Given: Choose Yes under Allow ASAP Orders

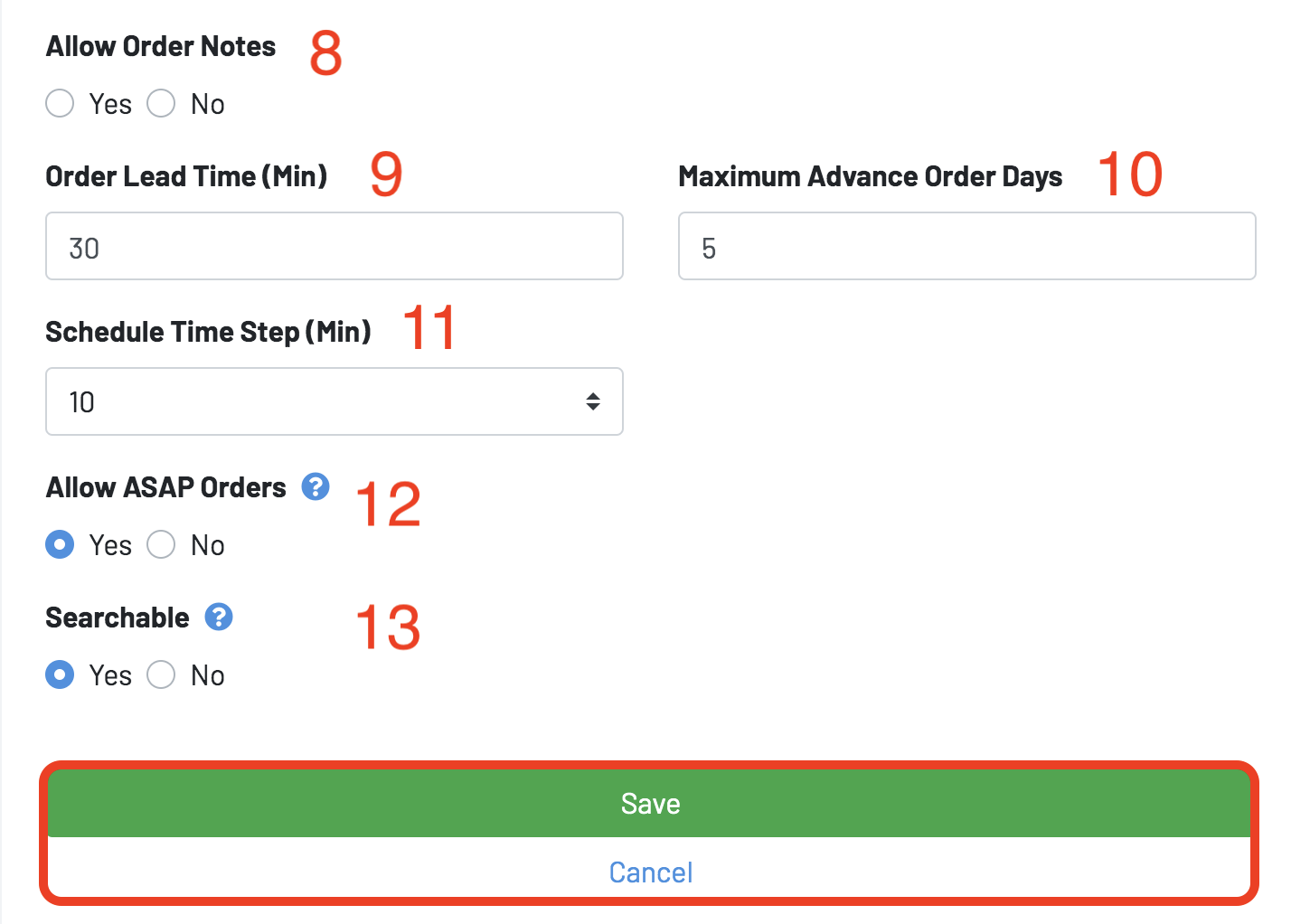Looking at the screenshot, I should click(x=60, y=544).
